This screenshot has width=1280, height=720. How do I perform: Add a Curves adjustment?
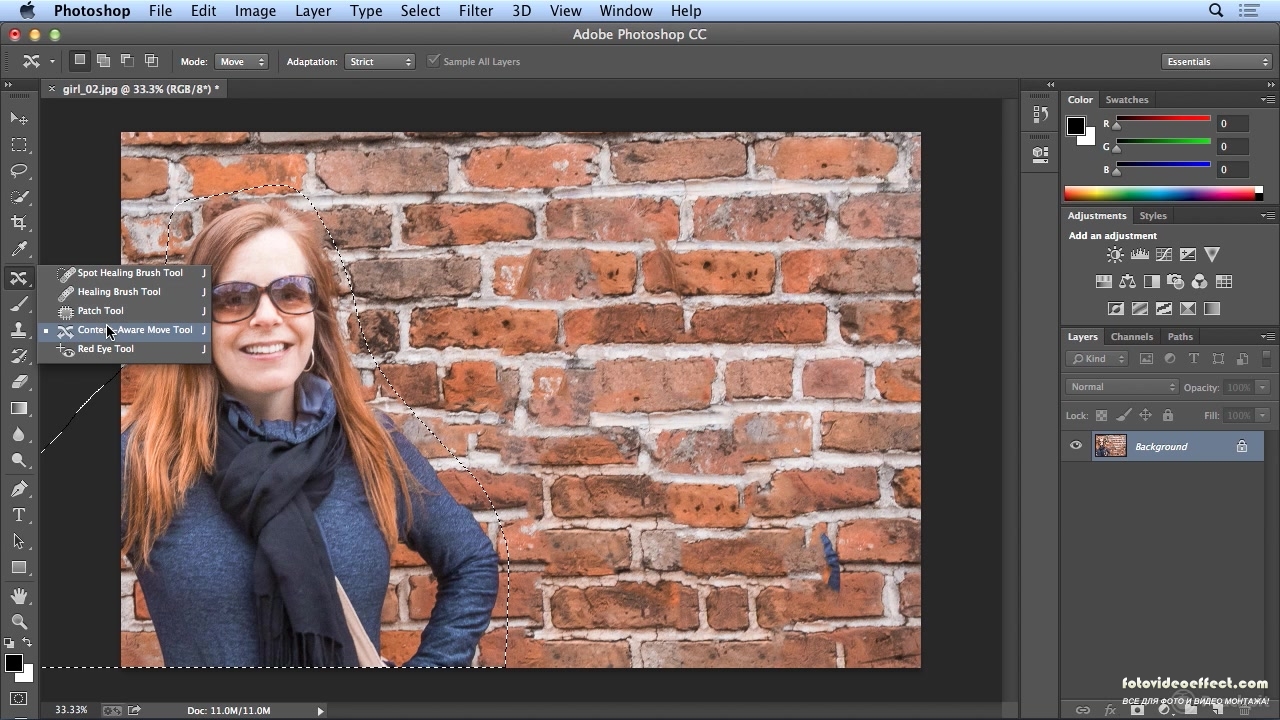click(1164, 255)
